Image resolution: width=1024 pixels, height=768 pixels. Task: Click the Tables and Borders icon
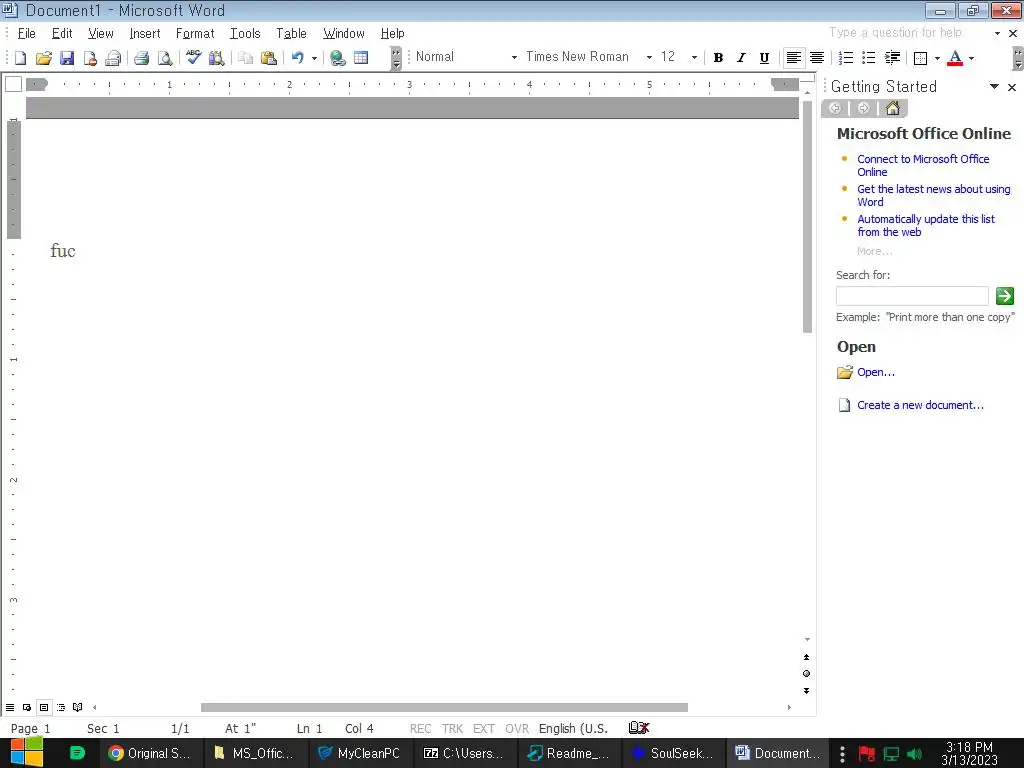[x=361, y=58]
